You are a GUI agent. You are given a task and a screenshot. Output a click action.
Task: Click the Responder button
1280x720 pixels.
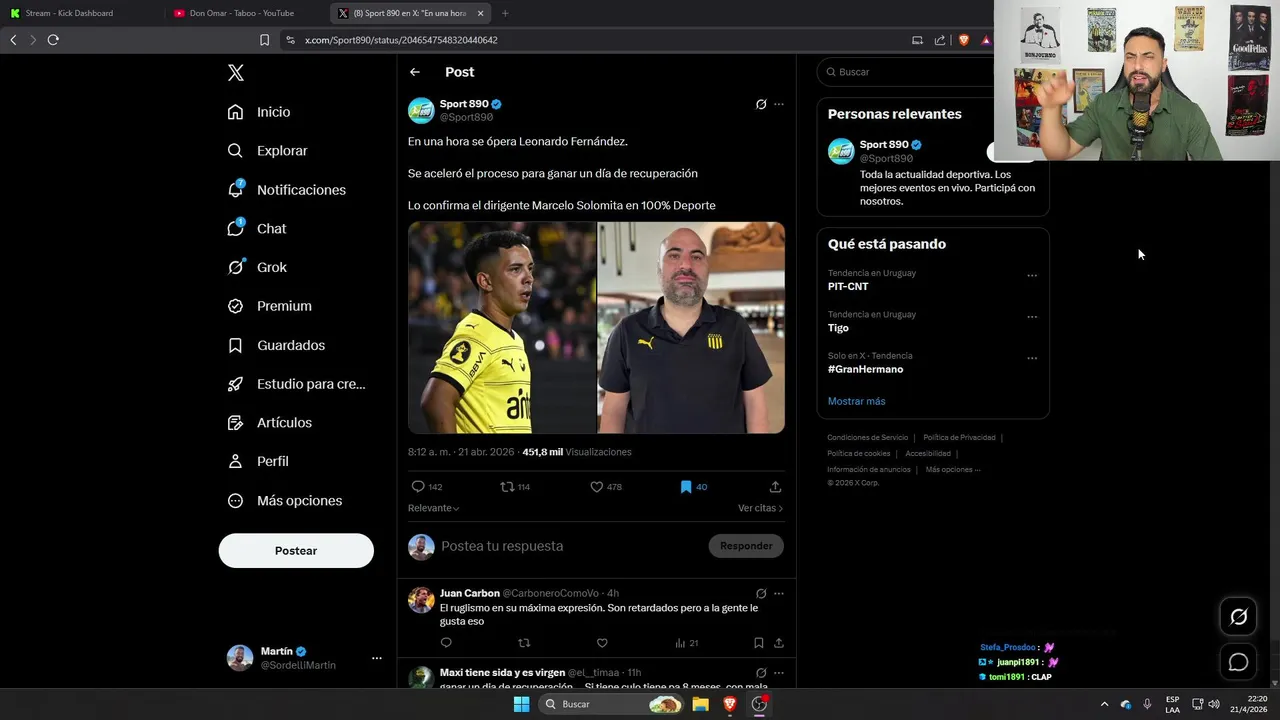(746, 546)
